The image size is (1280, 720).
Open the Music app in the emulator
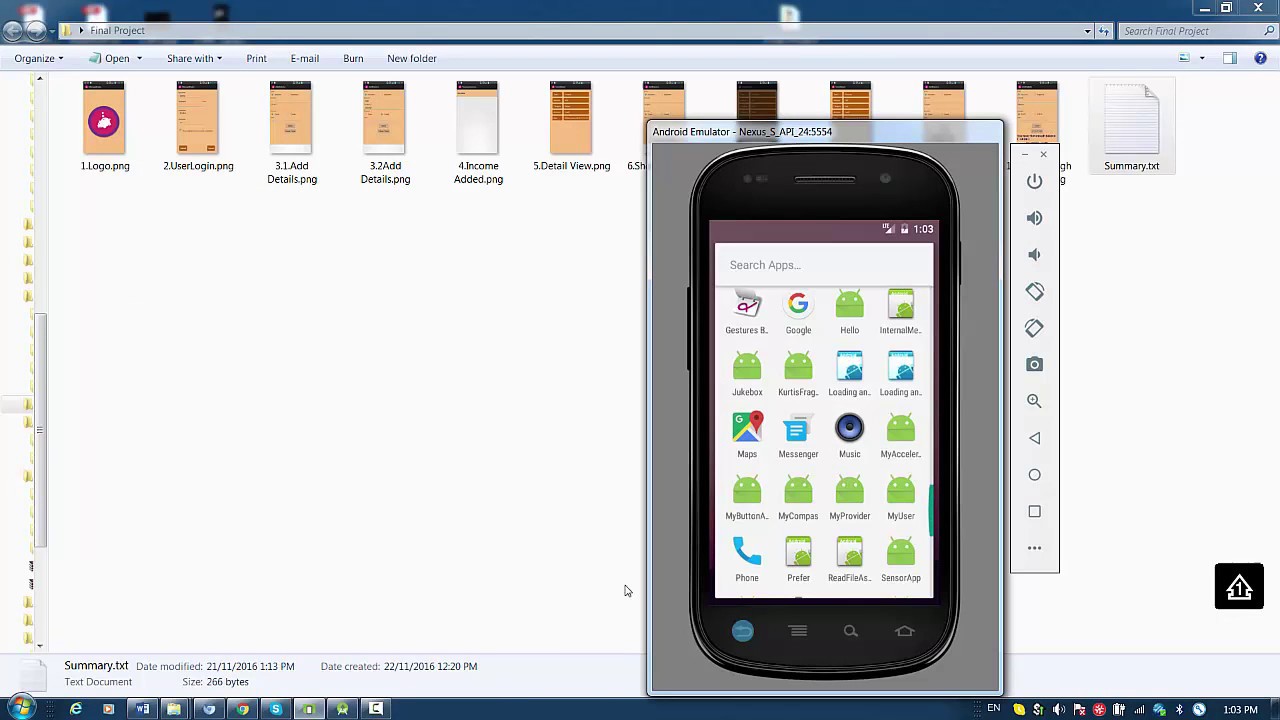(x=849, y=435)
